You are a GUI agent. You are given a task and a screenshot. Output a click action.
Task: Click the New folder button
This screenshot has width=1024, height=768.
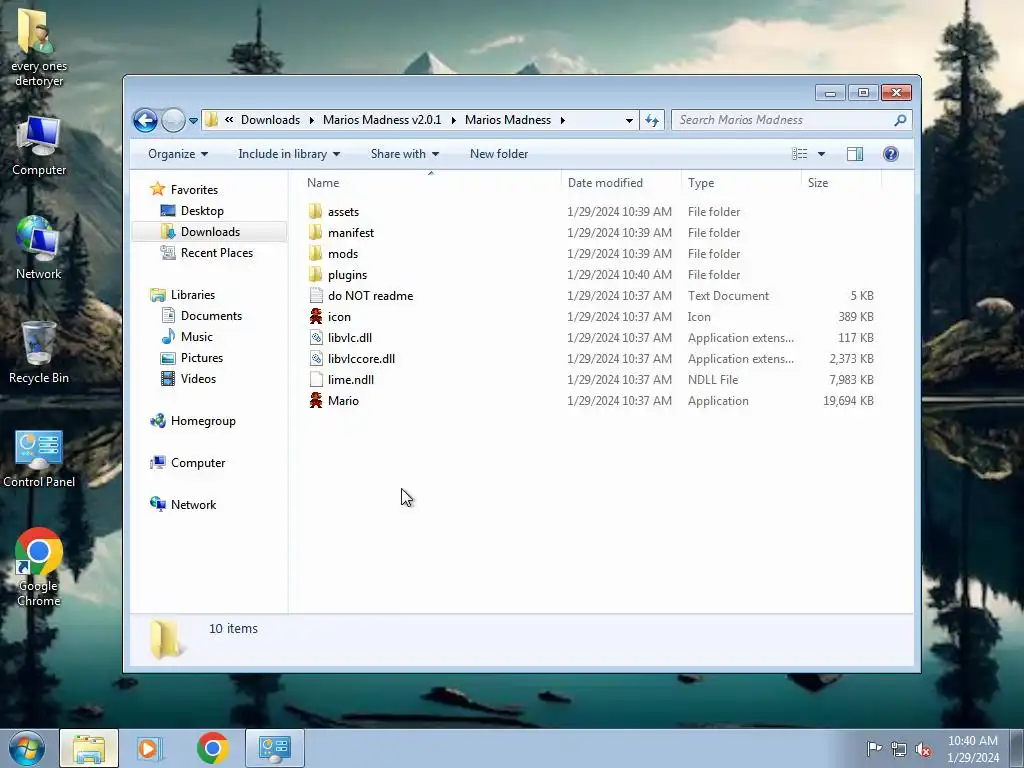point(499,154)
